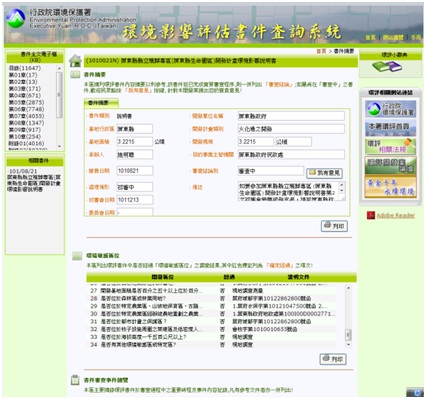
Task: Select table row number 34
Action: click(213, 344)
